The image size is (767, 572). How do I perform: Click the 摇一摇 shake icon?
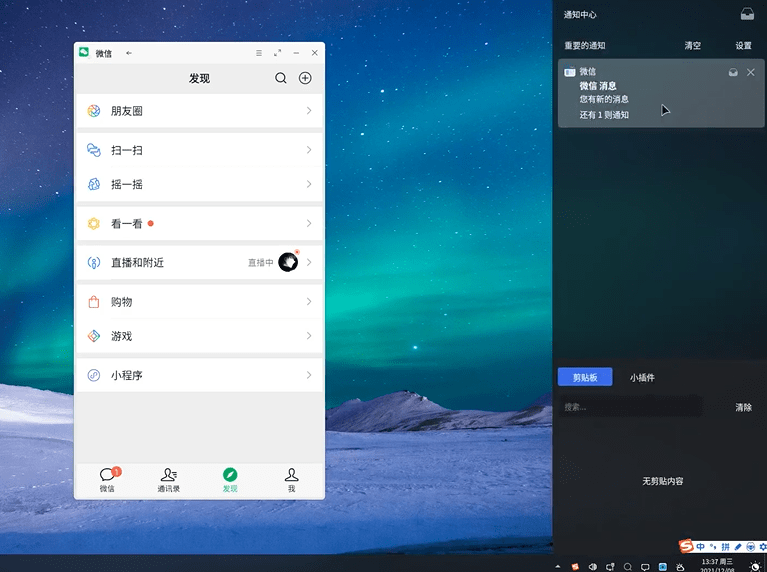pos(93,184)
